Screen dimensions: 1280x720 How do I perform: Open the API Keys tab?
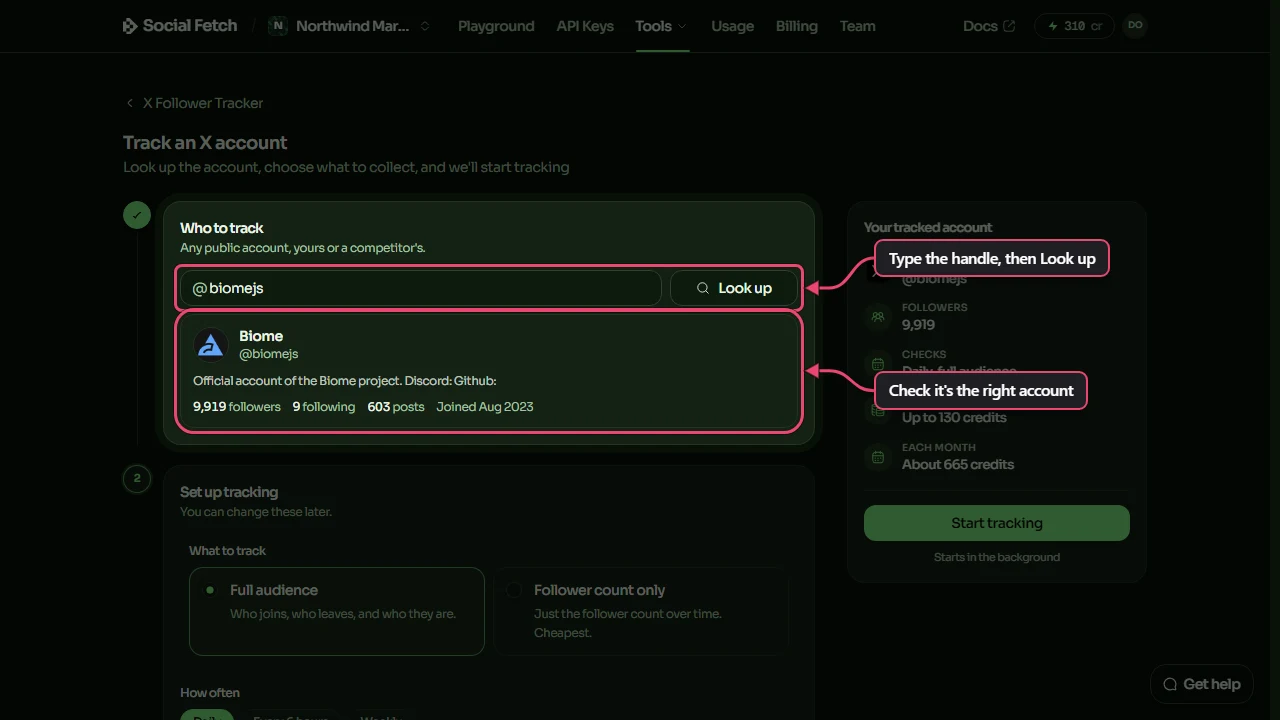pos(585,26)
